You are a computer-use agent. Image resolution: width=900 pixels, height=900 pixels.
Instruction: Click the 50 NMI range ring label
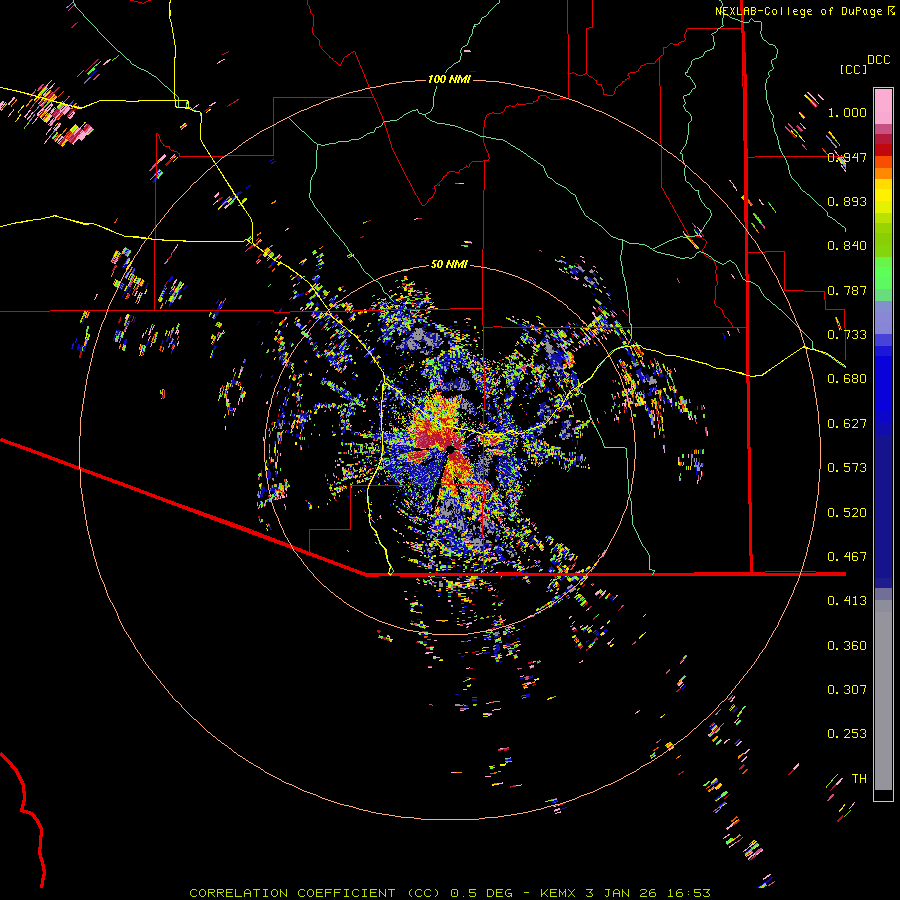pyautogui.click(x=449, y=264)
